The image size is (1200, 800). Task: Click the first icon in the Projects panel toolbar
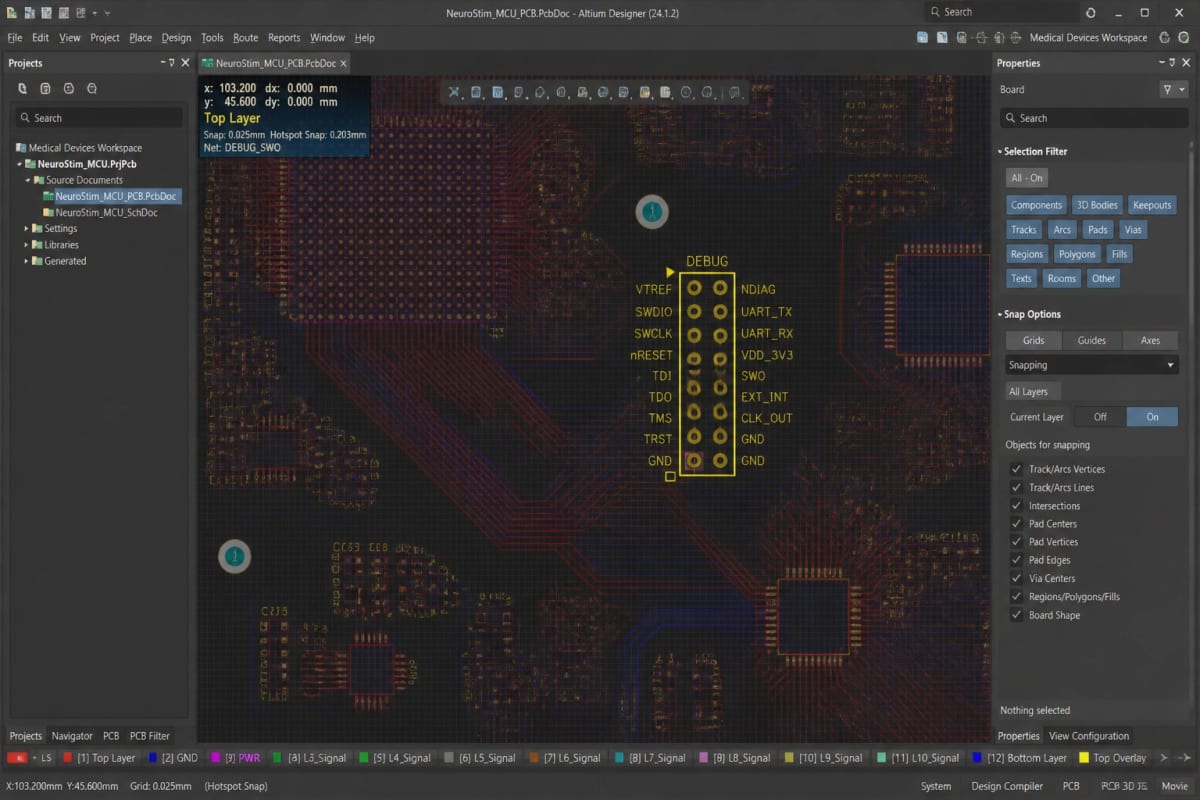pos(23,88)
